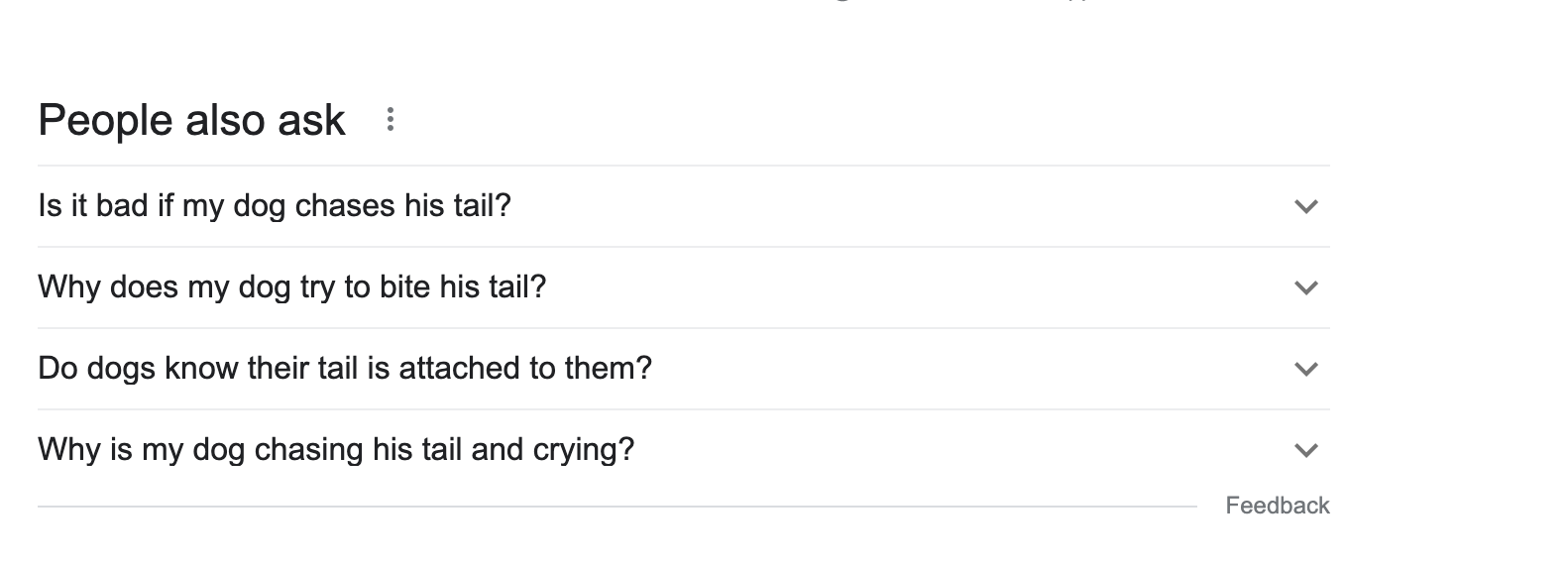Screen dimensions: 1568x569
Task: Expand "Is it bad if my dog chases his tail?"
Action: coord(275,206)
